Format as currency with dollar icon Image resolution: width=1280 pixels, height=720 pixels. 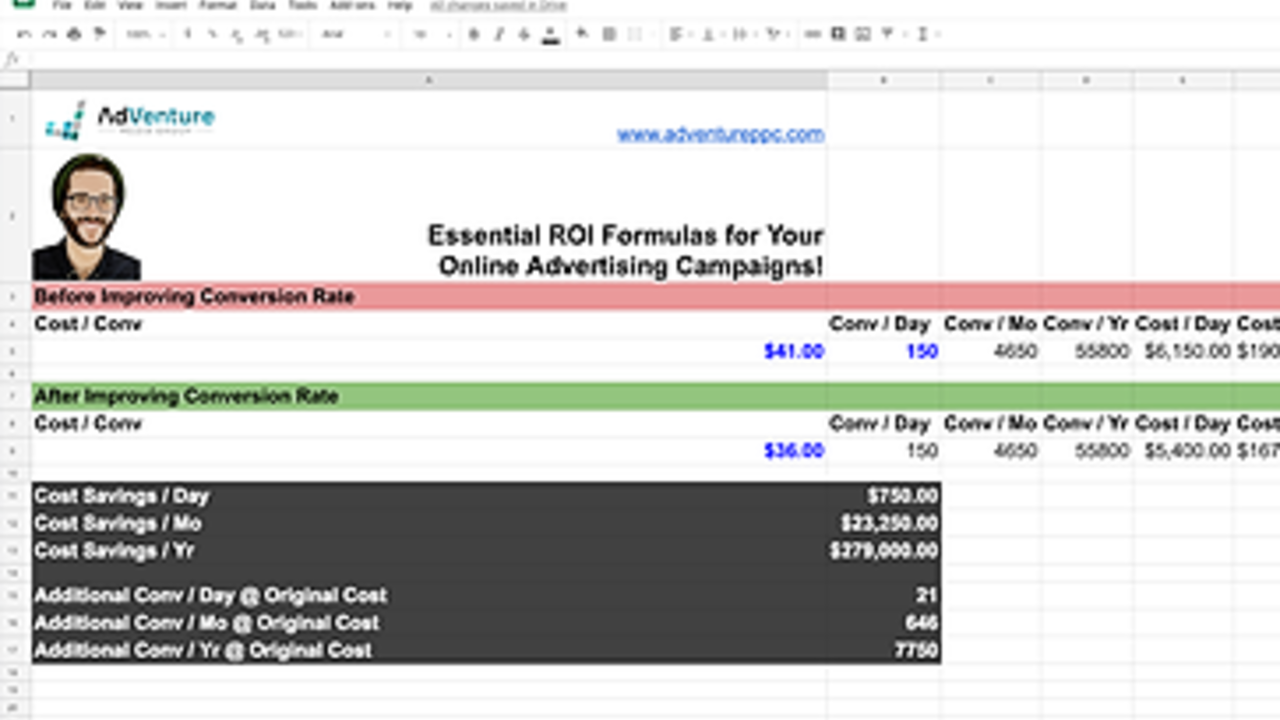pos(188,34)
